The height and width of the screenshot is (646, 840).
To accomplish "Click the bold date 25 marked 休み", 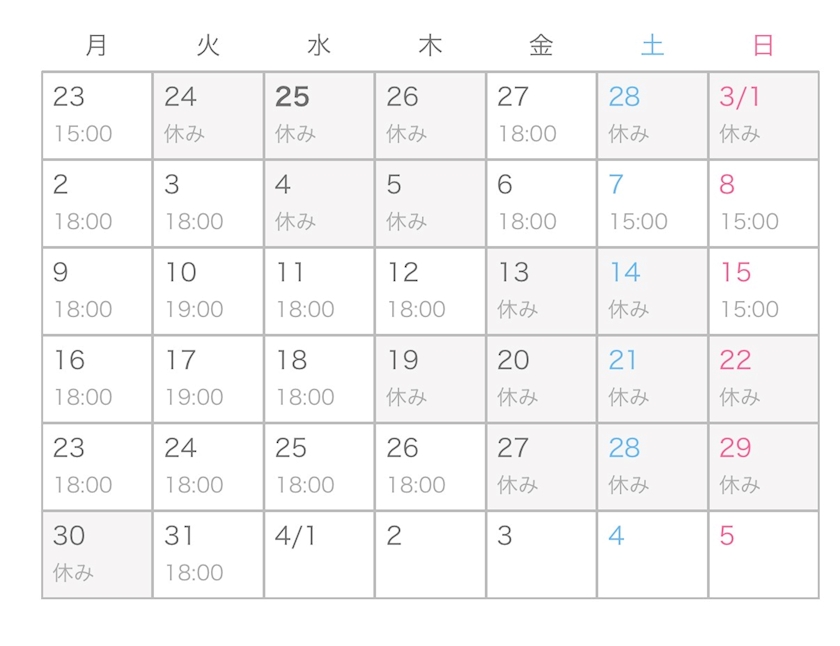I will pos(319,115).
